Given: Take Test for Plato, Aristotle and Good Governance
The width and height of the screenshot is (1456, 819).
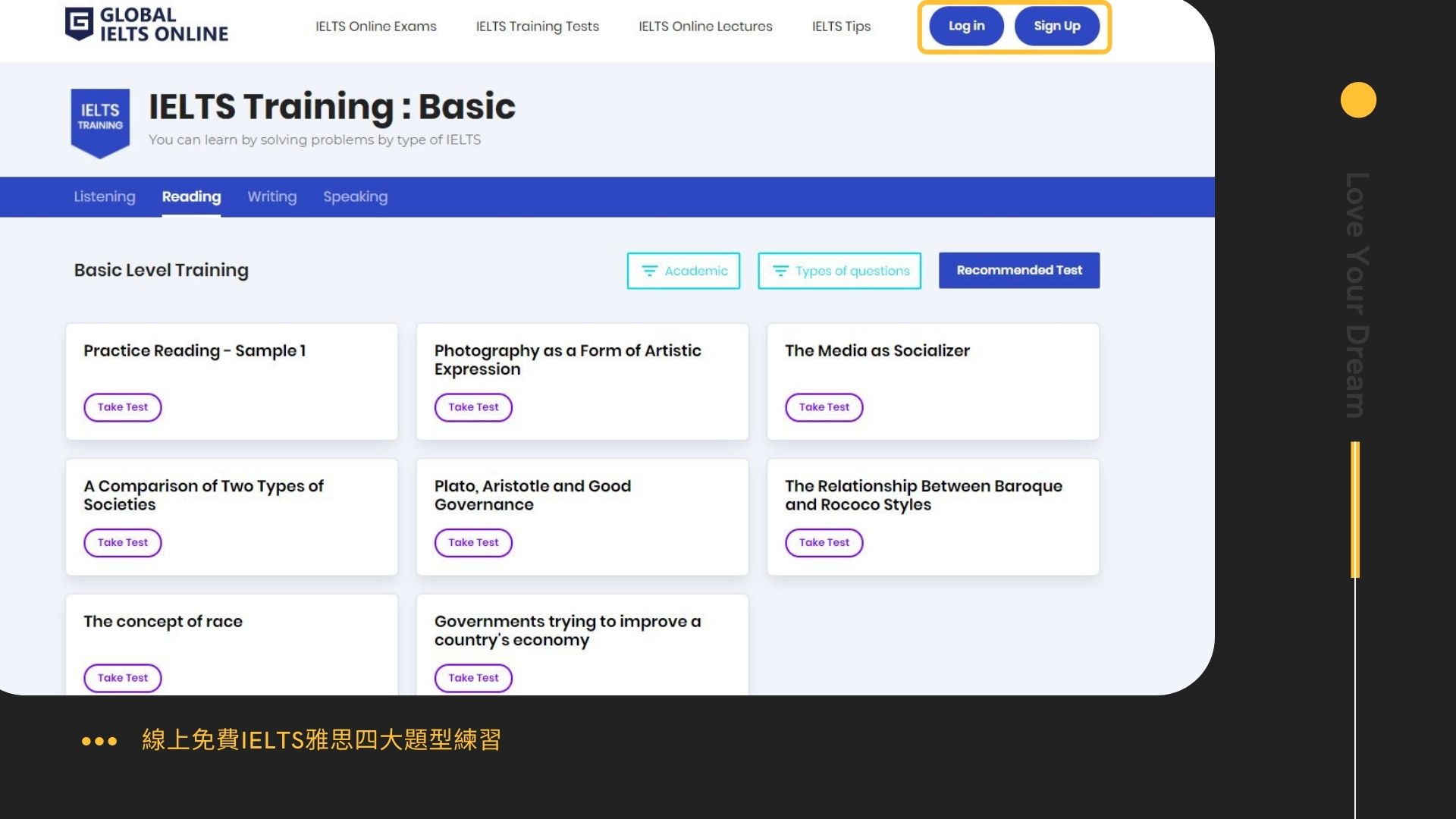Looking at the screenshot, I should pyautogui.click(x=473, y=543).
